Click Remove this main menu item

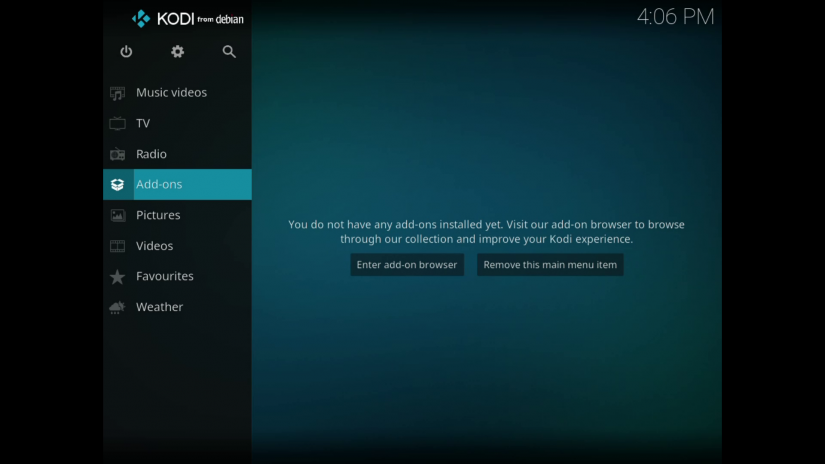[550, 265]
